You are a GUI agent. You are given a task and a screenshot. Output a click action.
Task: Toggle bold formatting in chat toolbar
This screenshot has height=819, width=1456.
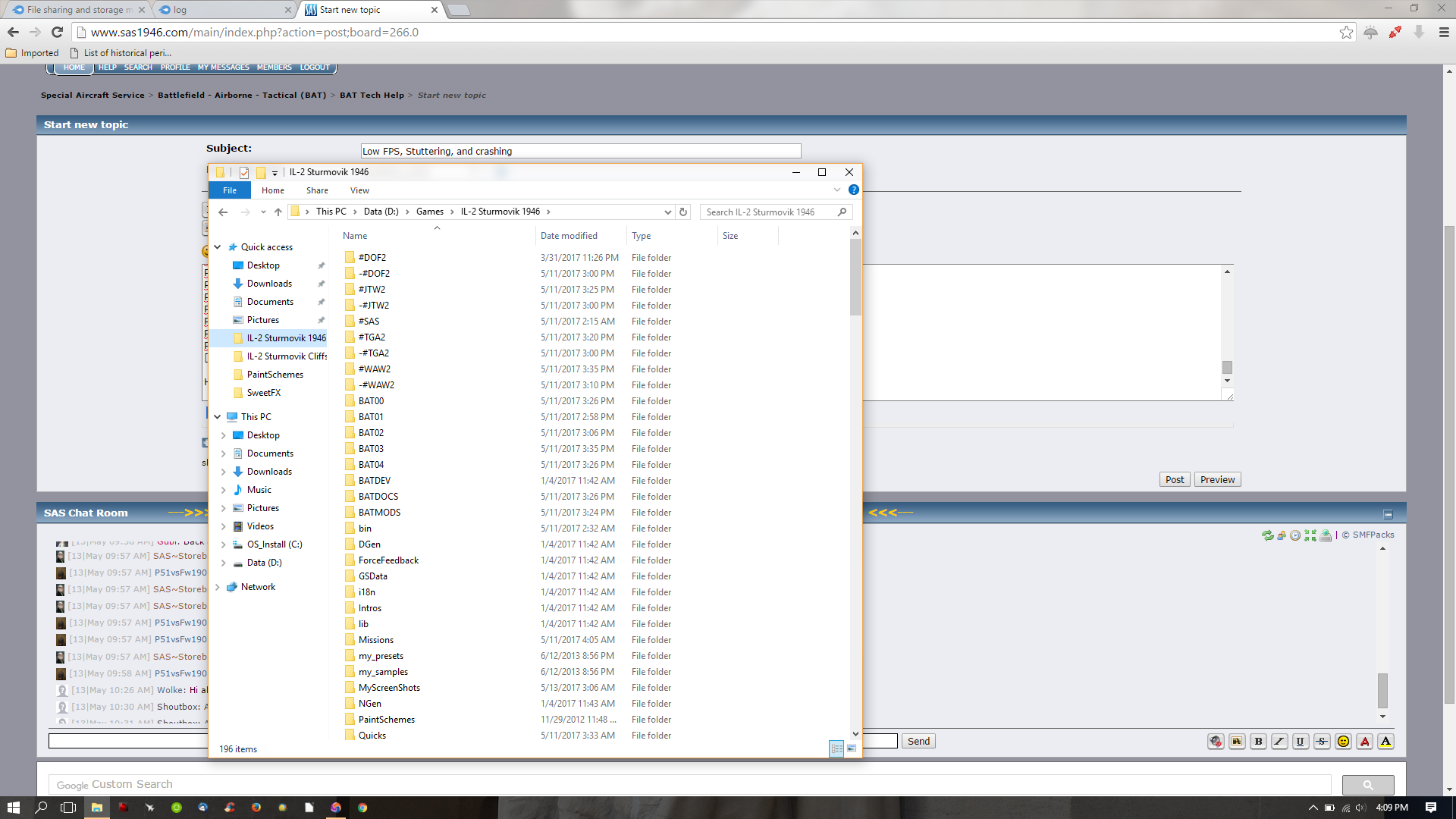1258,742
